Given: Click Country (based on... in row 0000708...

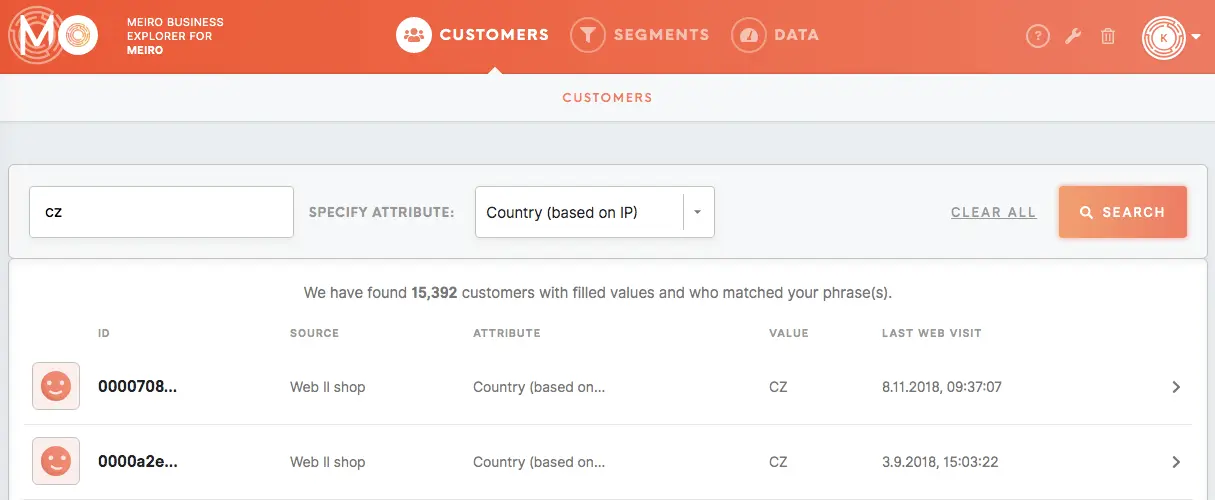Looking at the screenshot, I should click(x=539, y=387).
